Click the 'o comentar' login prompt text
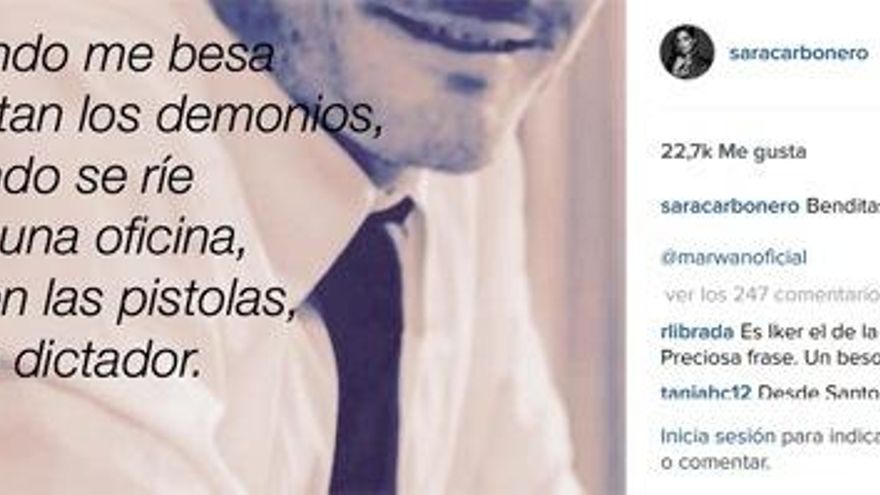This screenshot has height=495, width=880. click(715, 462)
